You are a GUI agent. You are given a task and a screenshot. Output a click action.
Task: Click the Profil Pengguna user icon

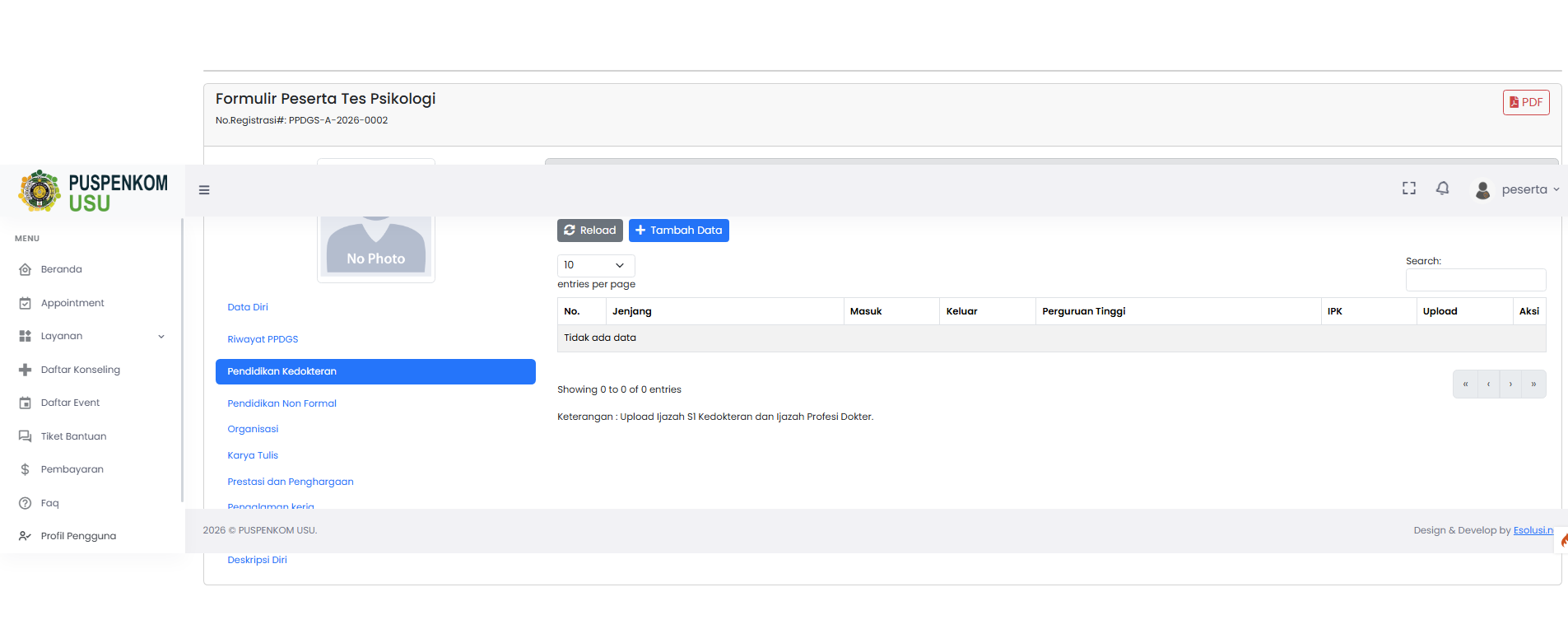(x=25, y=536)
